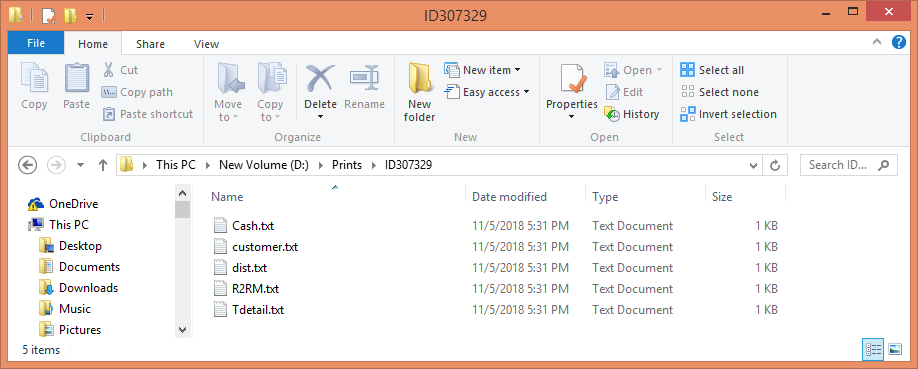918x369 pixels.
Task: Customize Quick Access Toolbar dropdown
Action: 90,16
